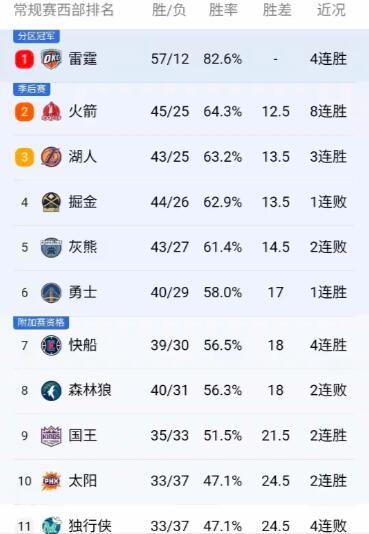Select the Kings (国王) team logo
Image resolution: width=369 pixels, height=534 pixels.
[x=51, y=436]
